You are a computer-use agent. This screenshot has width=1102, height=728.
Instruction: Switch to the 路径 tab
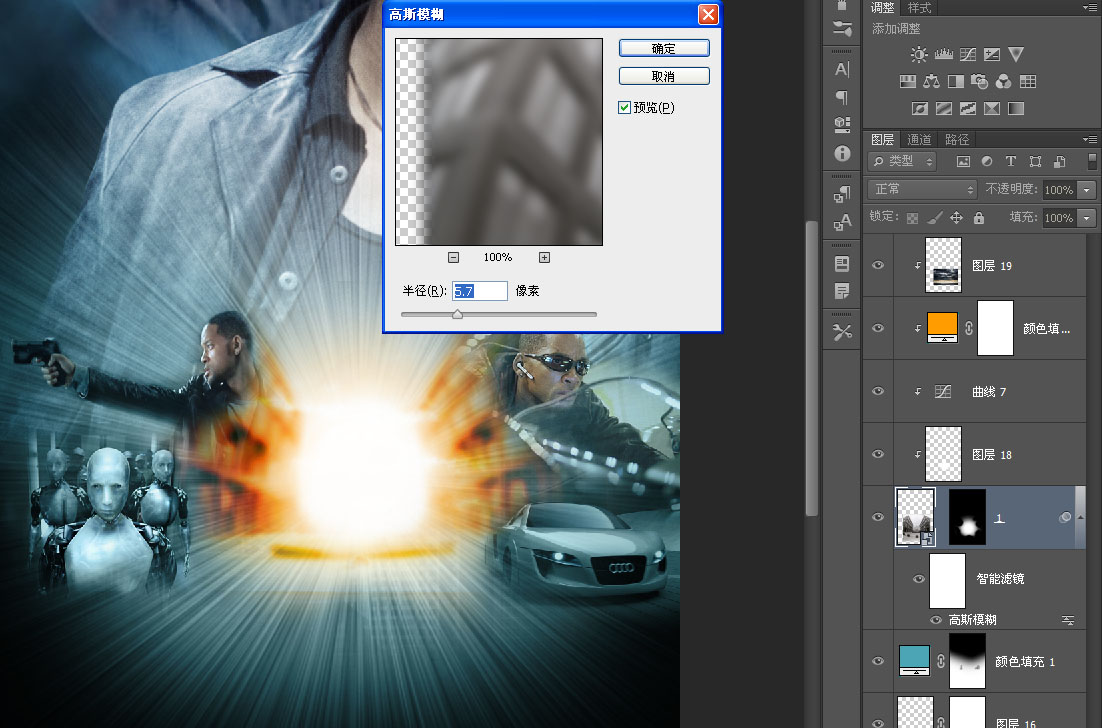point(957,140)
